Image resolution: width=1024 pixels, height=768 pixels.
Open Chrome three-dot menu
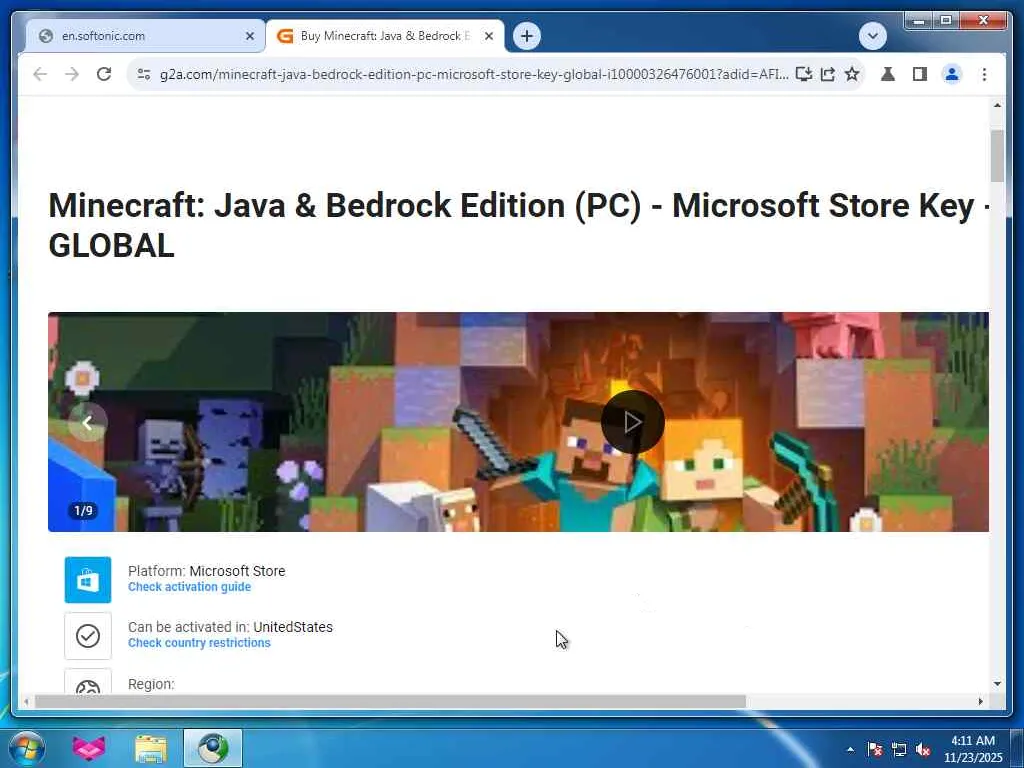(984, 74)
